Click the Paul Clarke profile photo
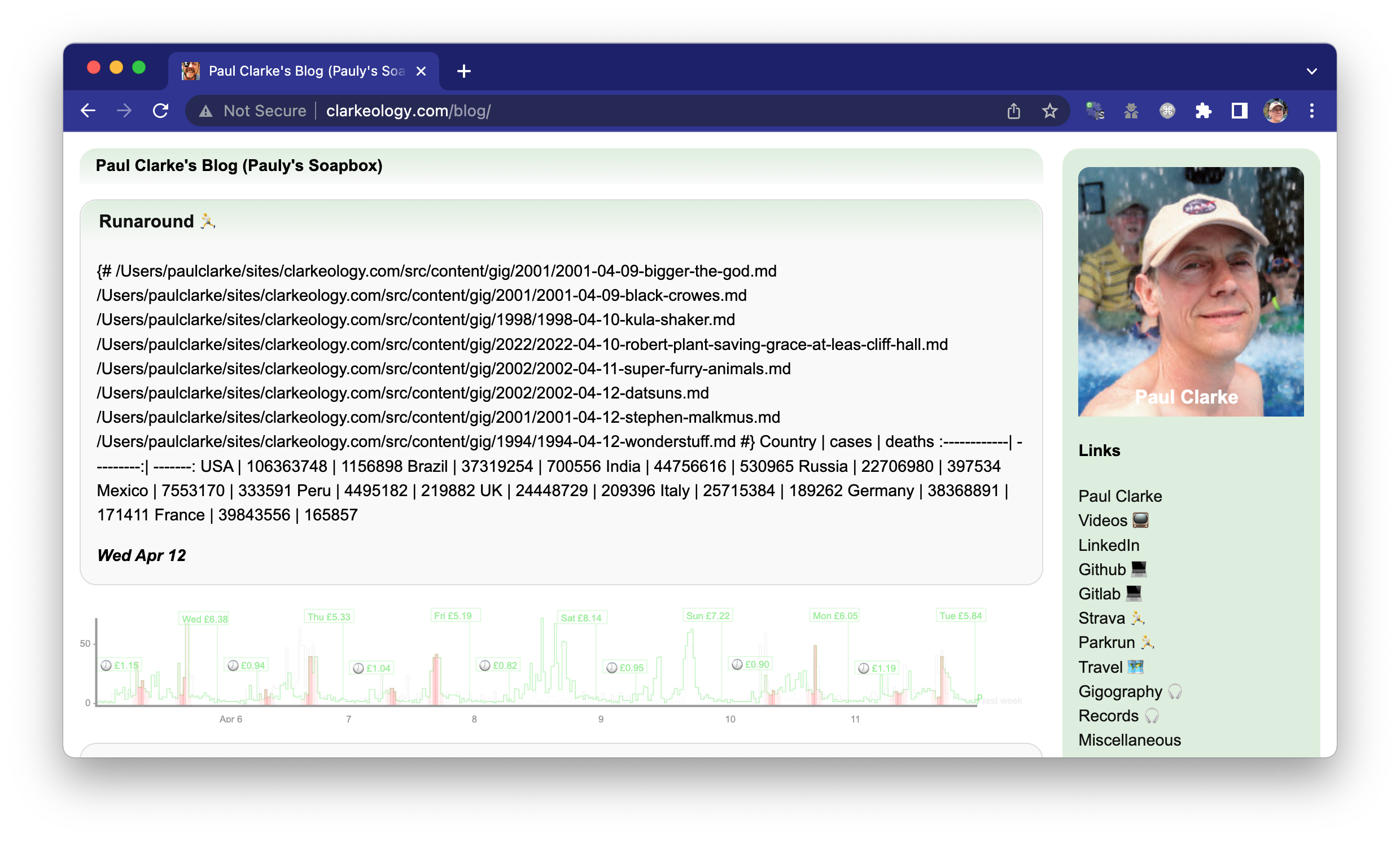 tap(1191, 291)
